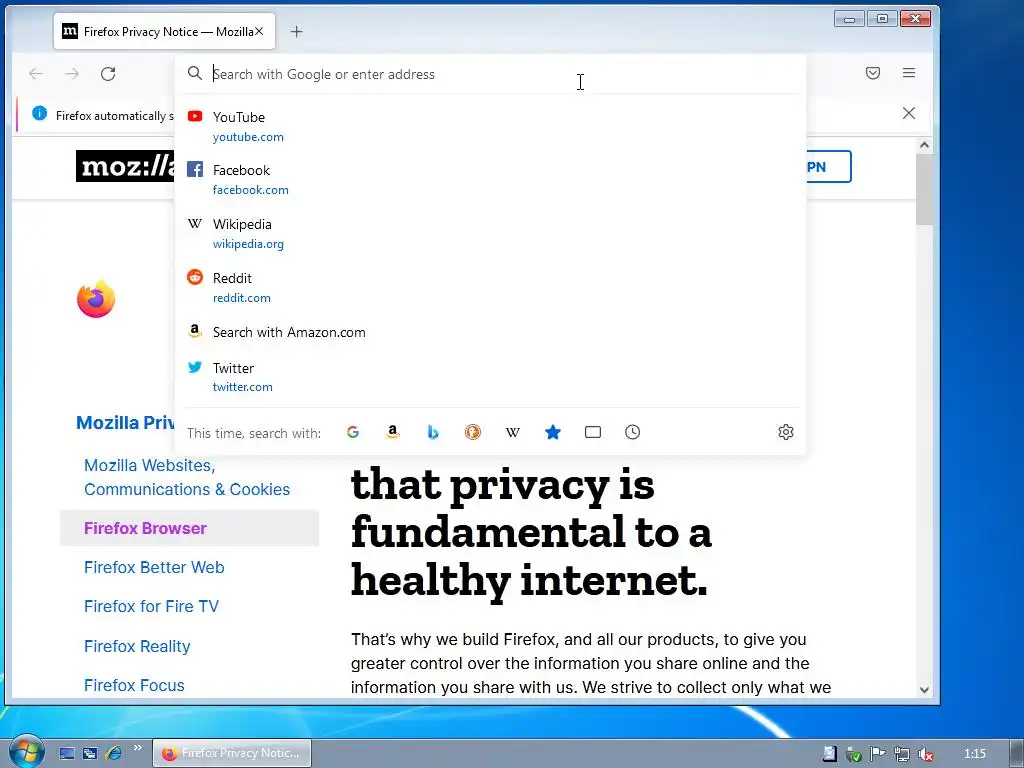
Task: Select the YouTube suggestion
Action: pyautogui.click(x=490, y=126)
